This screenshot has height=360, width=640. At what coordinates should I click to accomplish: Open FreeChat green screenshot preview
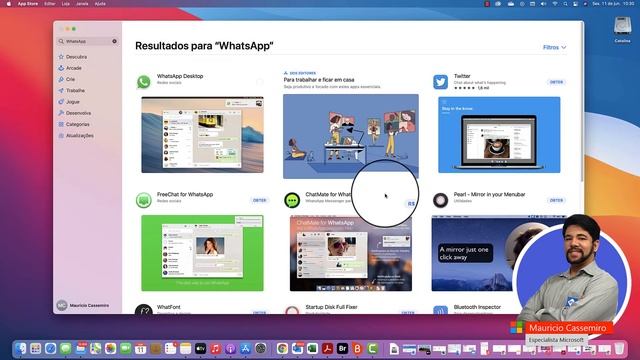pos(202,253)
